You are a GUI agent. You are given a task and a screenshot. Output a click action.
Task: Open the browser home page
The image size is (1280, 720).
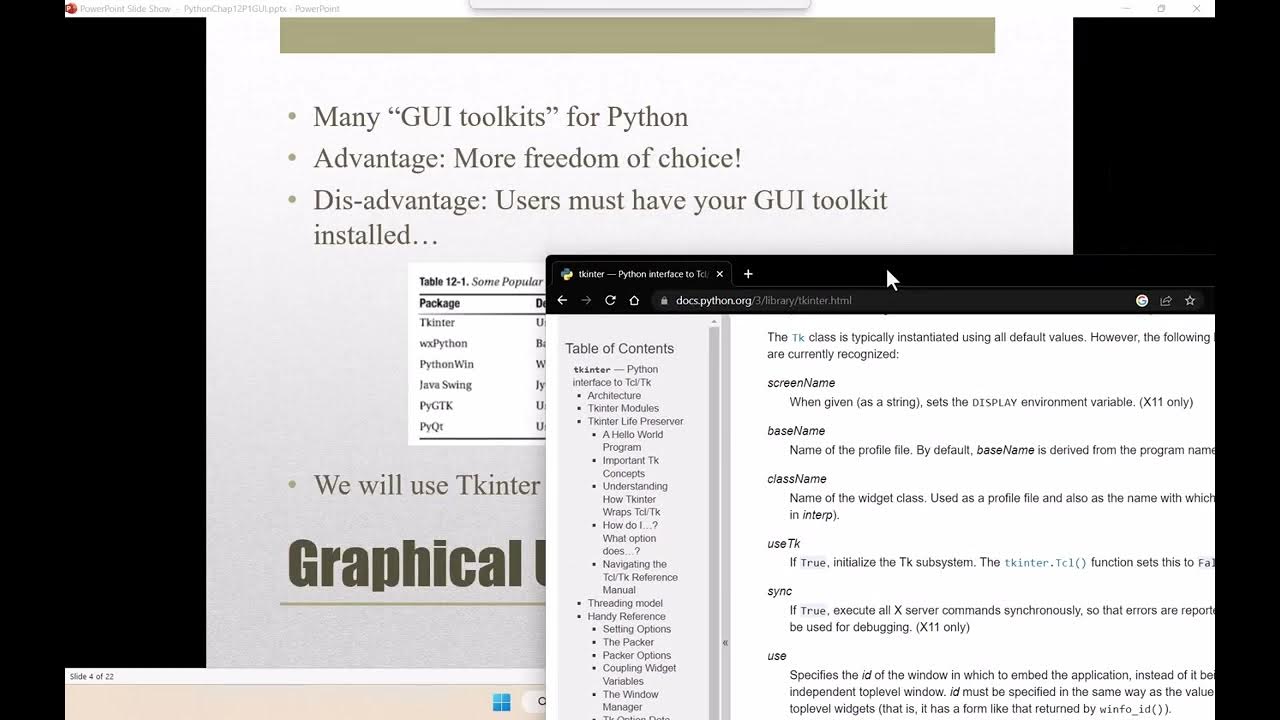(x=634, y=300)
